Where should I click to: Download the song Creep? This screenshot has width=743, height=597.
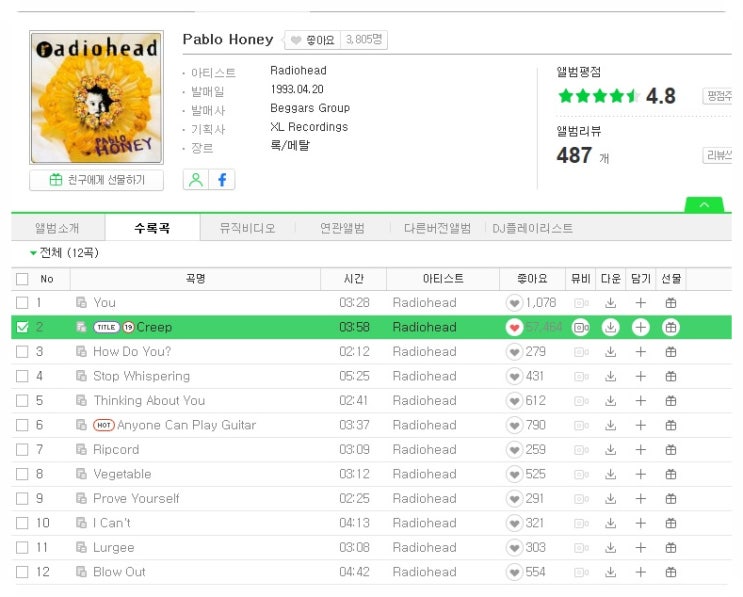(611, 327)
